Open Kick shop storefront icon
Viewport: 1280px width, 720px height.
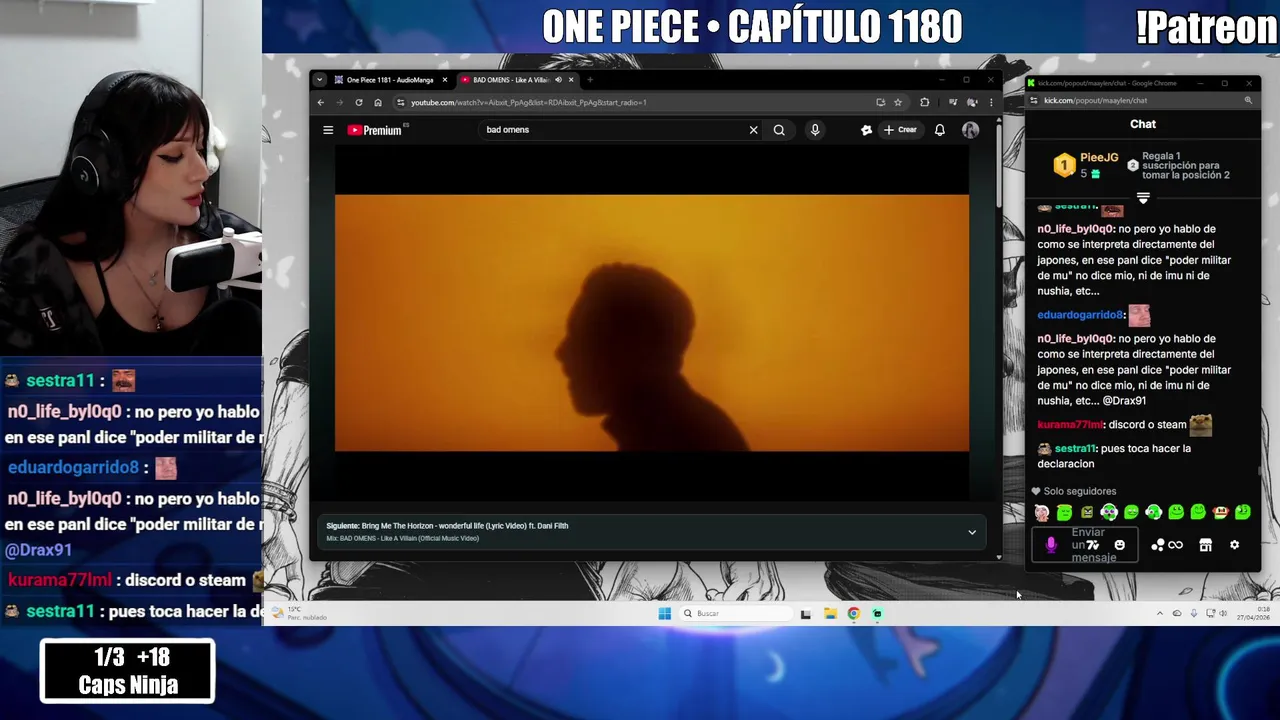point(1205,545)
